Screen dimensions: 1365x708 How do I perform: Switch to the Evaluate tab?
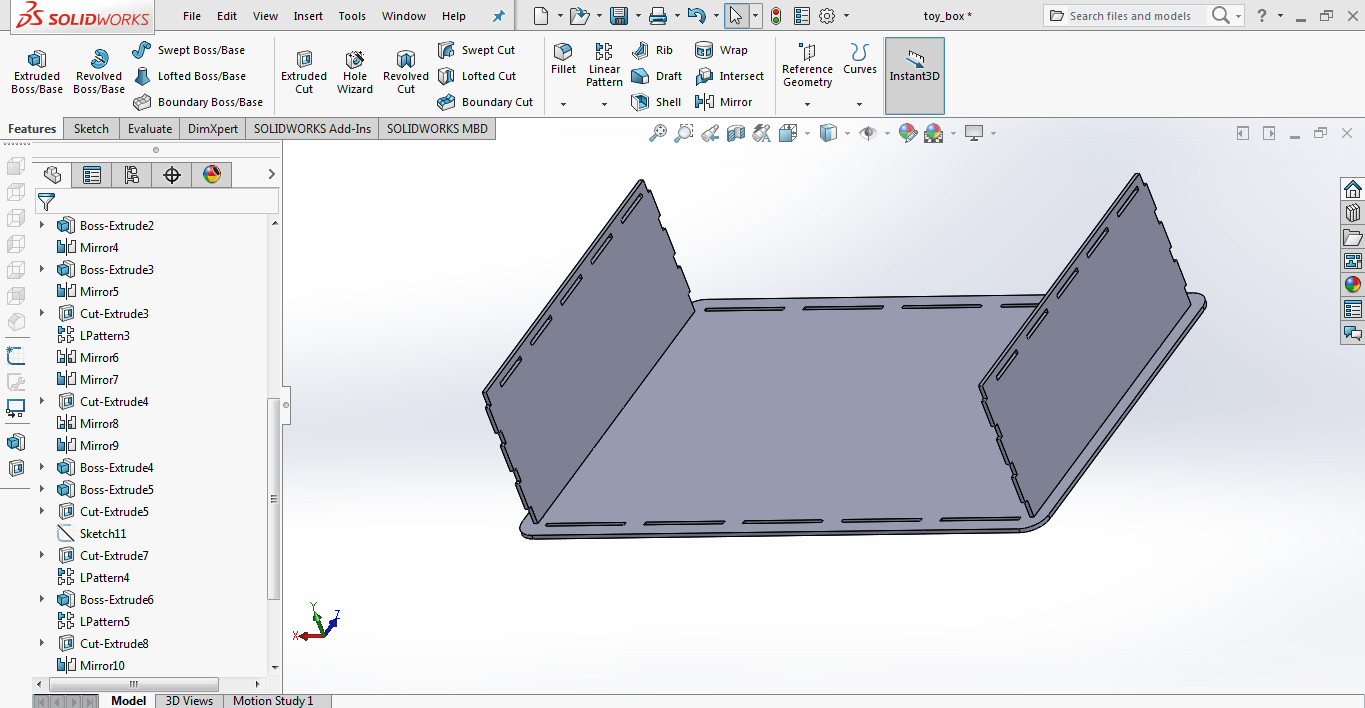coord(150,129)
